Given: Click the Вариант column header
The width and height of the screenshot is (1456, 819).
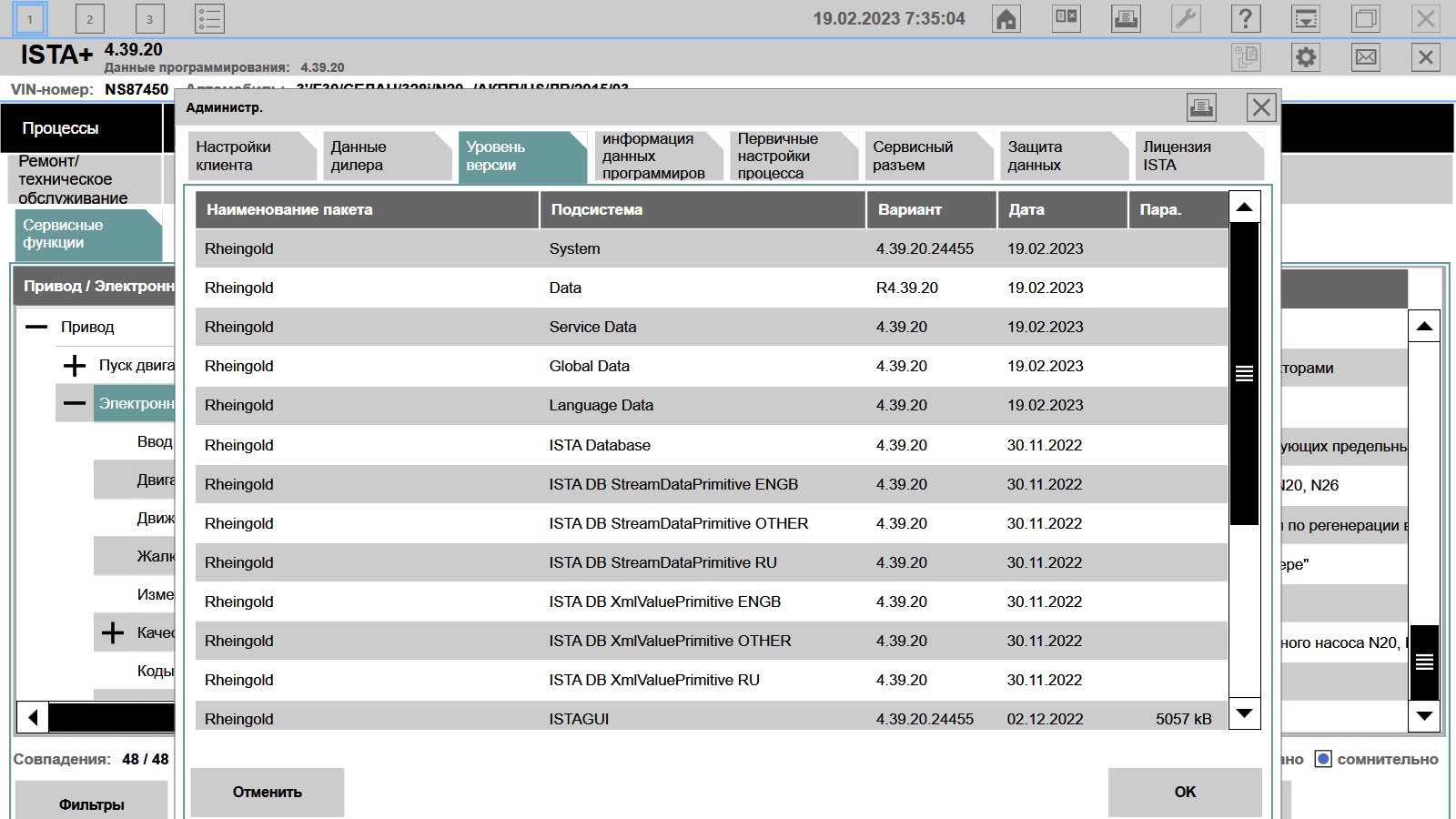Looking at the screenshot, I should pos(932,209).
